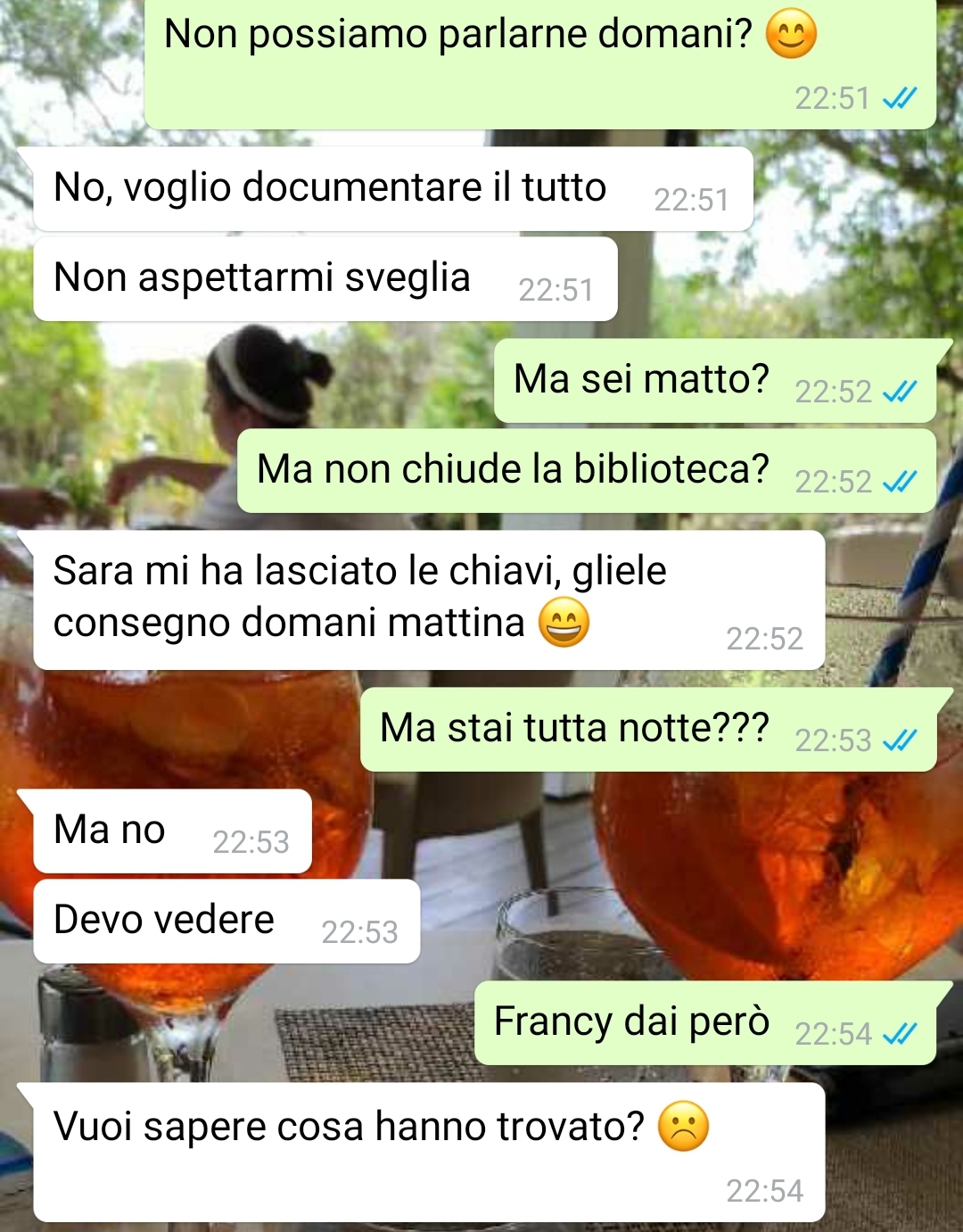Screen dimensions: 963x1232
Task: Select the 'Ma no' message
Action: click(172, 831)
